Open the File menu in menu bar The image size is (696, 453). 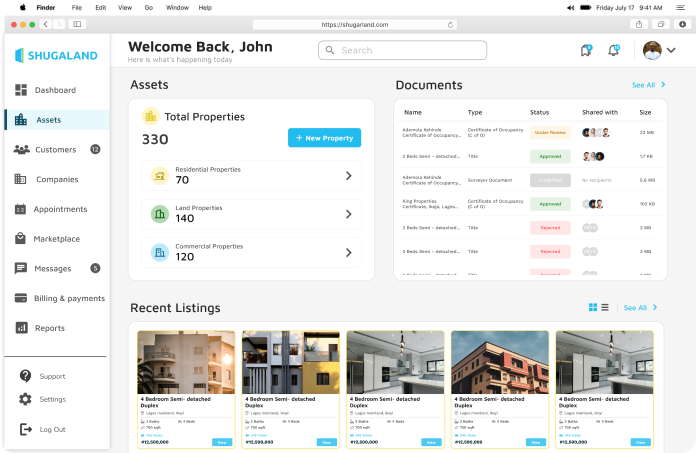pos(77,8)
